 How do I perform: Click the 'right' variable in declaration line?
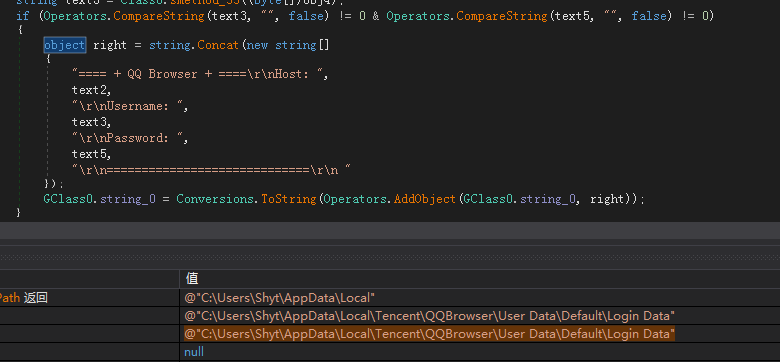coord(110,45)
